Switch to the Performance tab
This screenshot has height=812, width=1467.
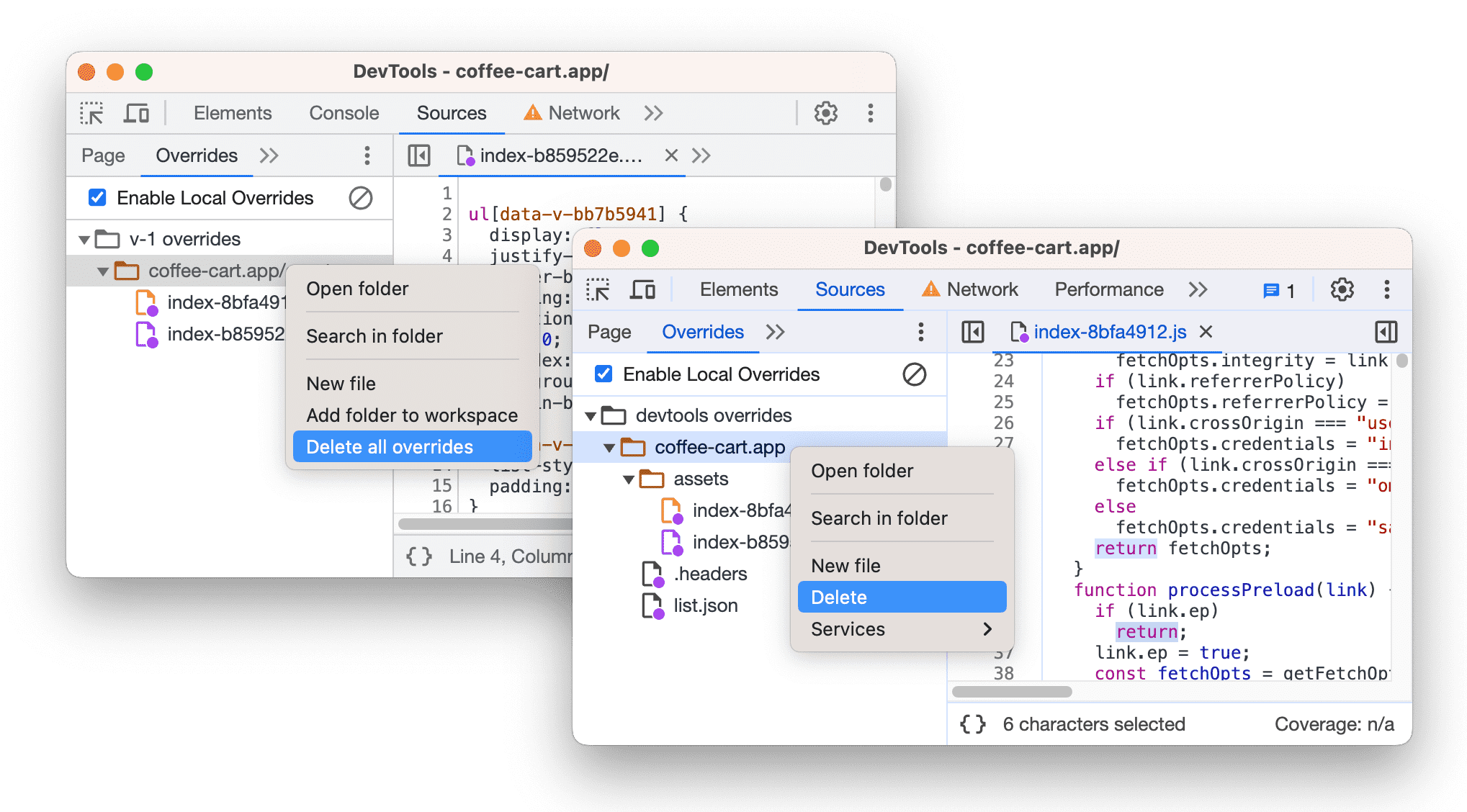[1109, 291]
